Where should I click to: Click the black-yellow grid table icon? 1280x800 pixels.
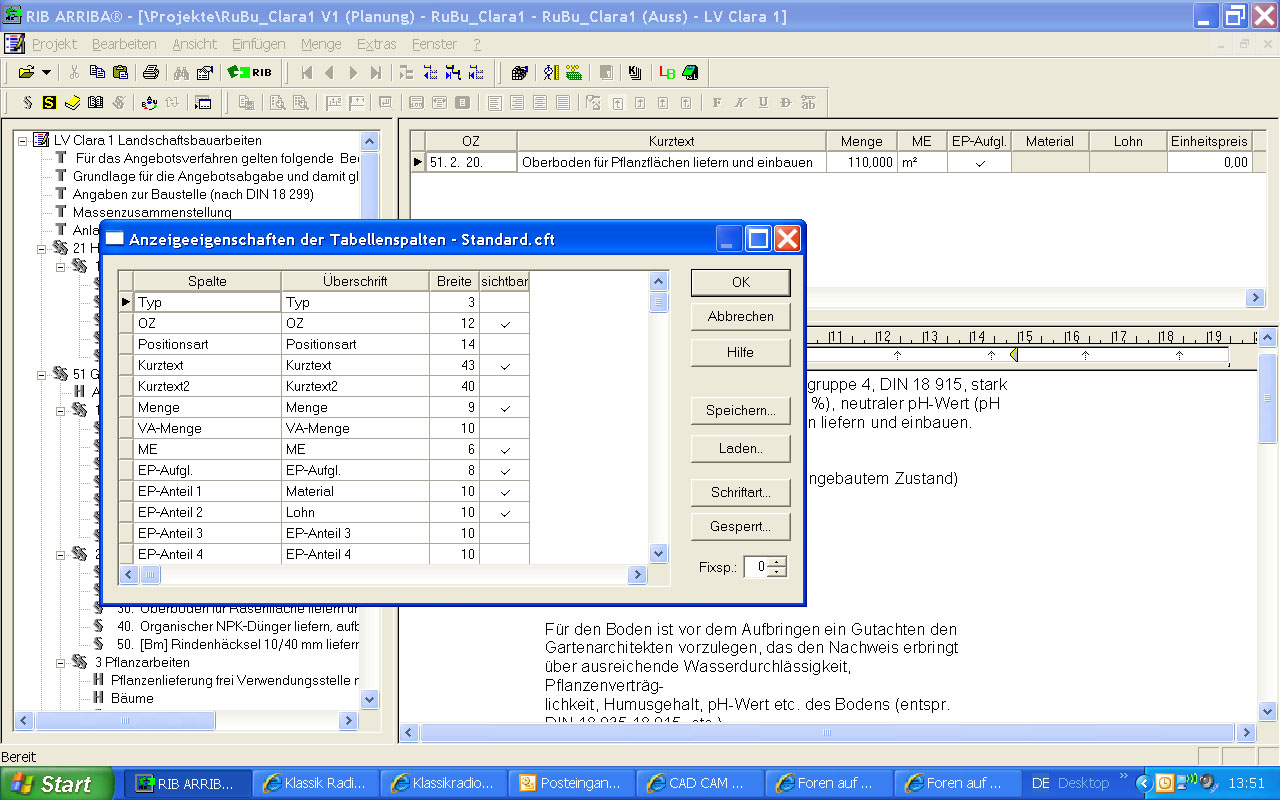pos(519,72)
